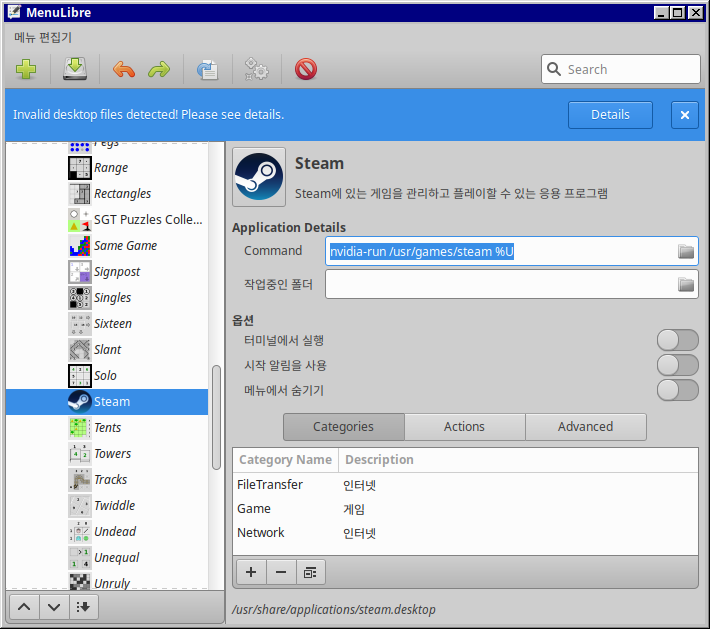Select the Game category row
The height and width of the screenshot is (629, 710).
pos(465,509)
